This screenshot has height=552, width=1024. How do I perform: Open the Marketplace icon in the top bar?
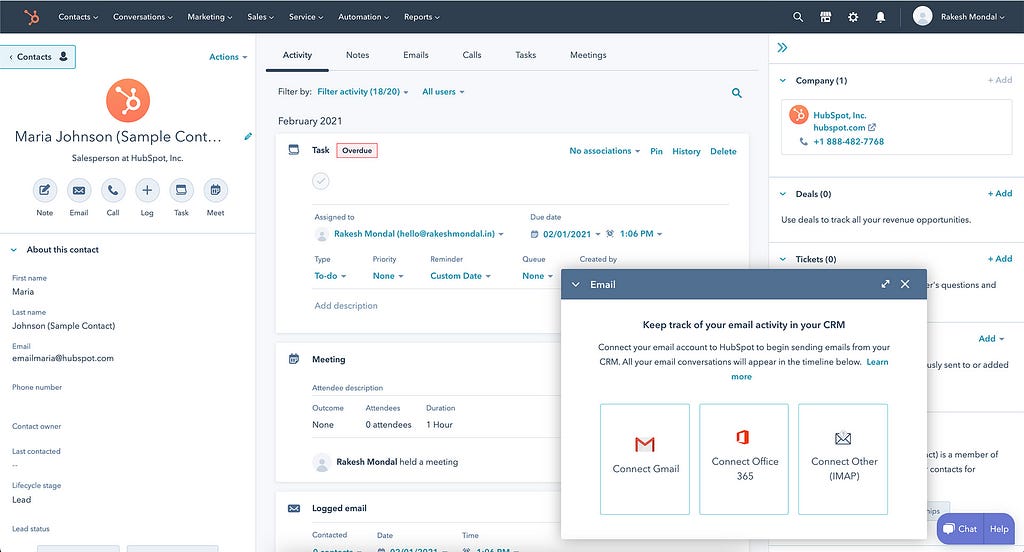click(x=825, y=17)
